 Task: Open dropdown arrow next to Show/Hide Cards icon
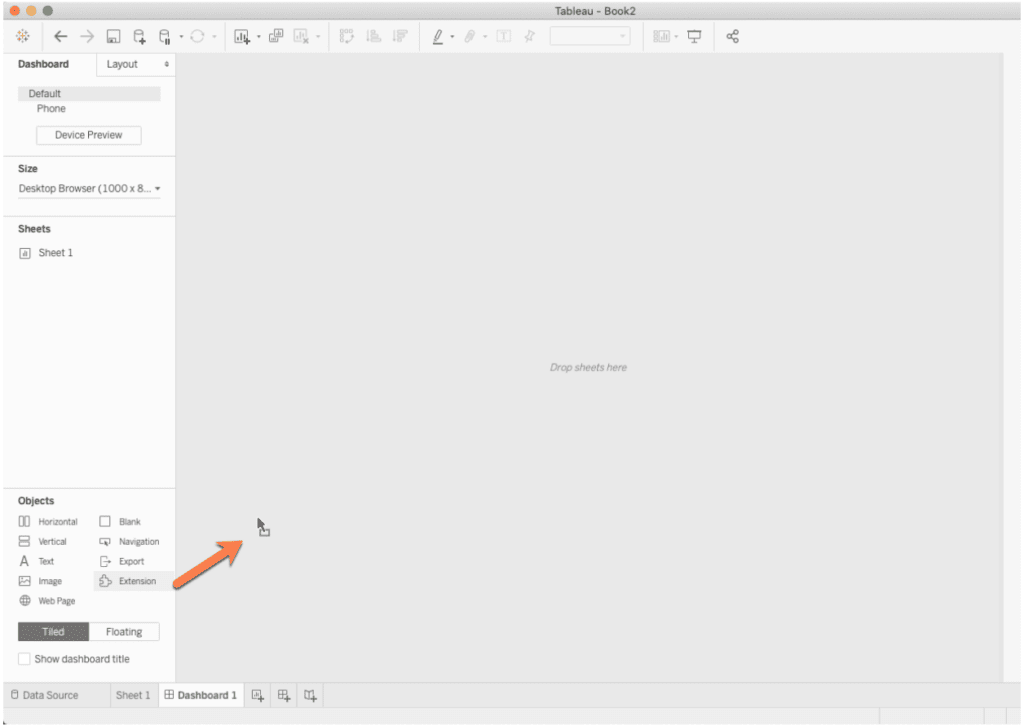(x=676, y=37)
